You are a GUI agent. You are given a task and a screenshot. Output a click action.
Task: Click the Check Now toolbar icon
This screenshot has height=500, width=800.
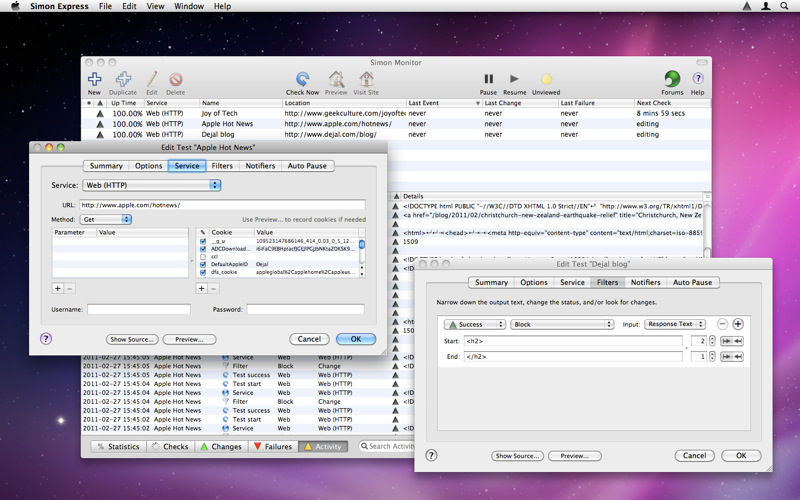303,79
